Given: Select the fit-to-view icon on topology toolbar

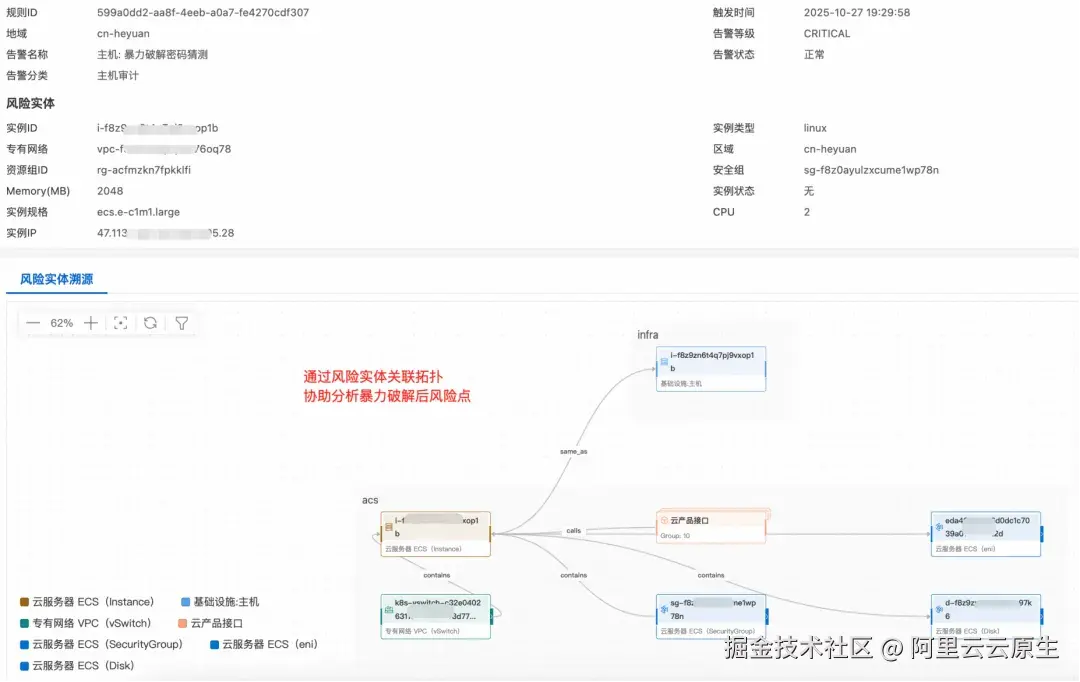Looking at the screenshot, I should point(121,322).
